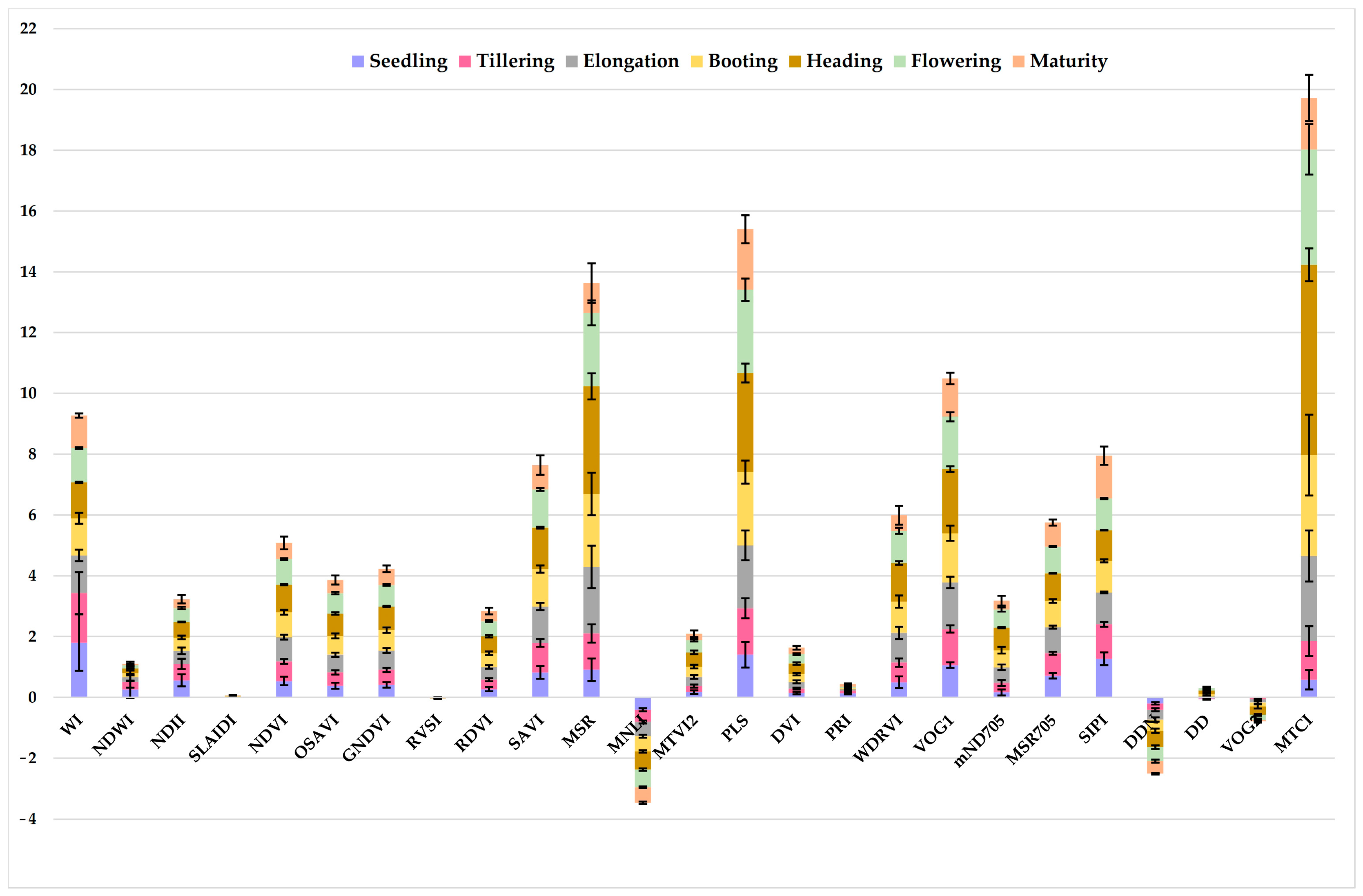Click the Heading legend color swatch
This screenshot has height=896, width=1363.
tap(795, 62)
